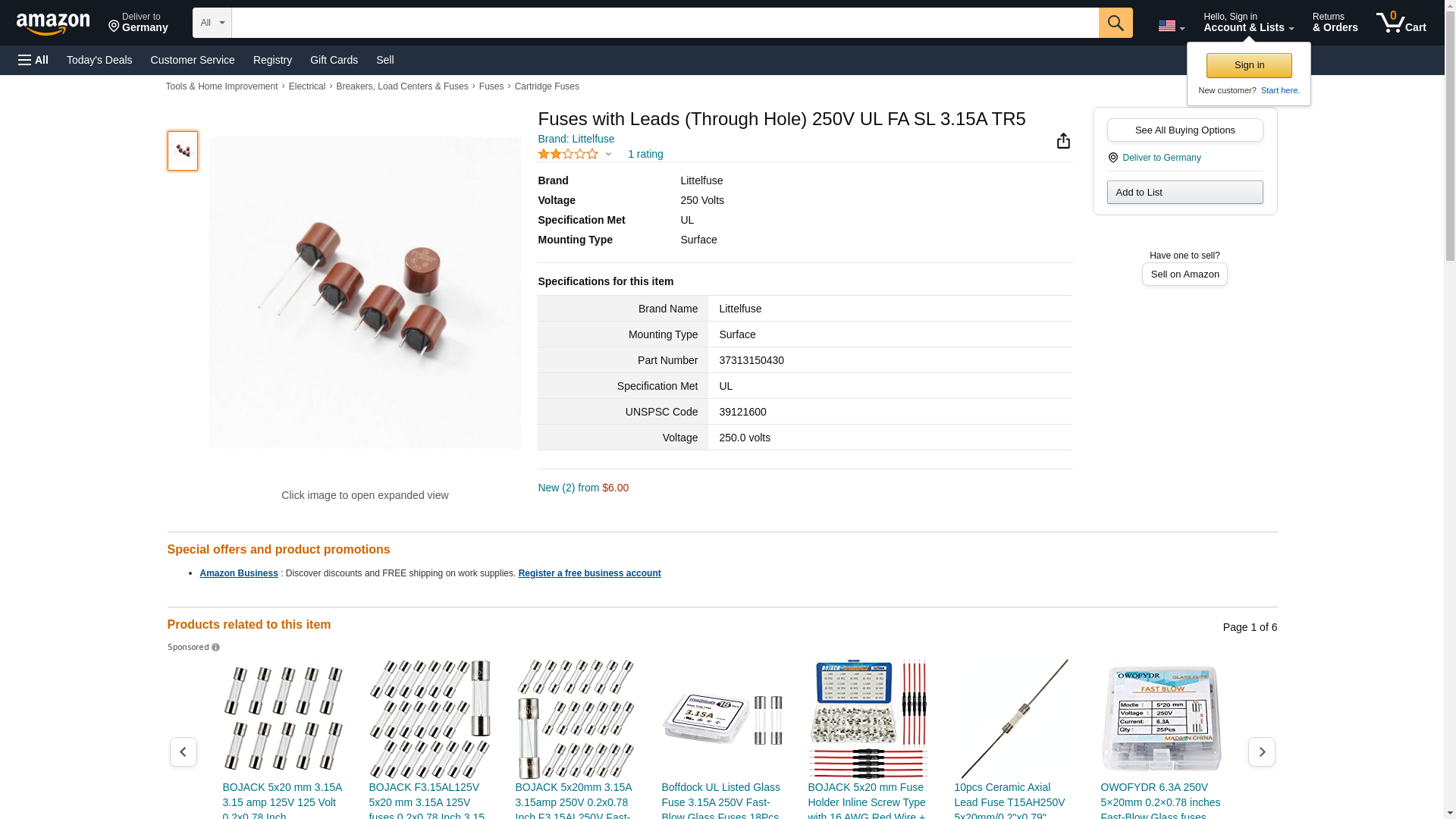This screenshot has width=1456, height=819.
Task: Click the magnifying glass search button
Action: click(1115, 23)
